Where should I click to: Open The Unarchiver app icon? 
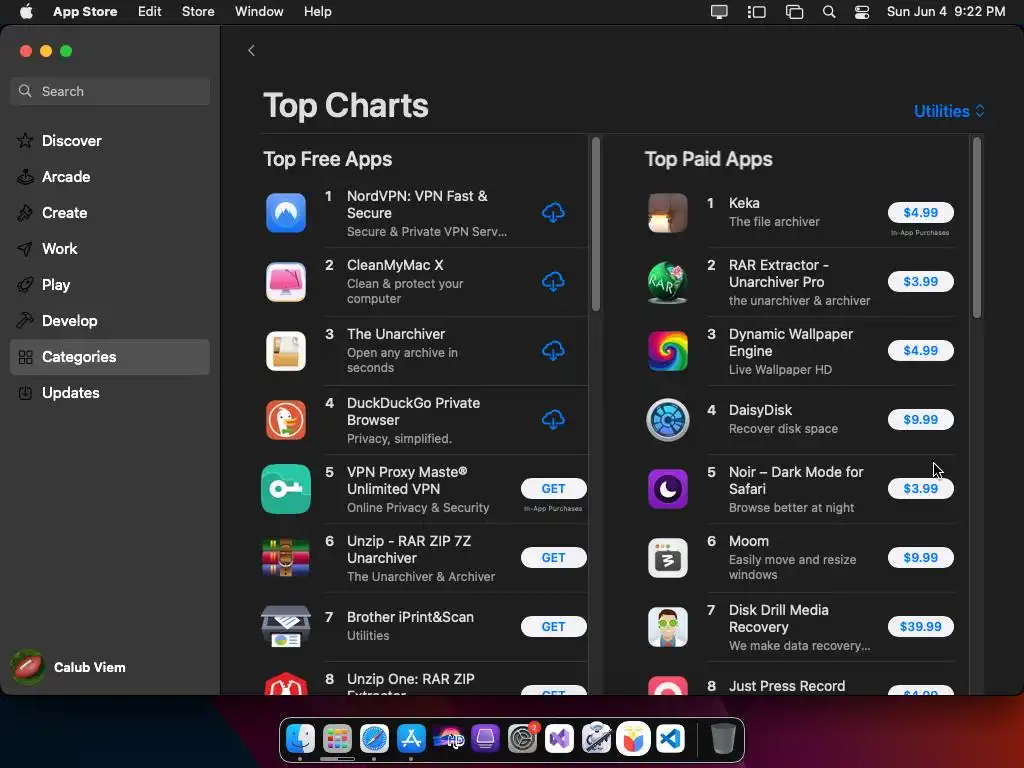[x=286, y=351]
